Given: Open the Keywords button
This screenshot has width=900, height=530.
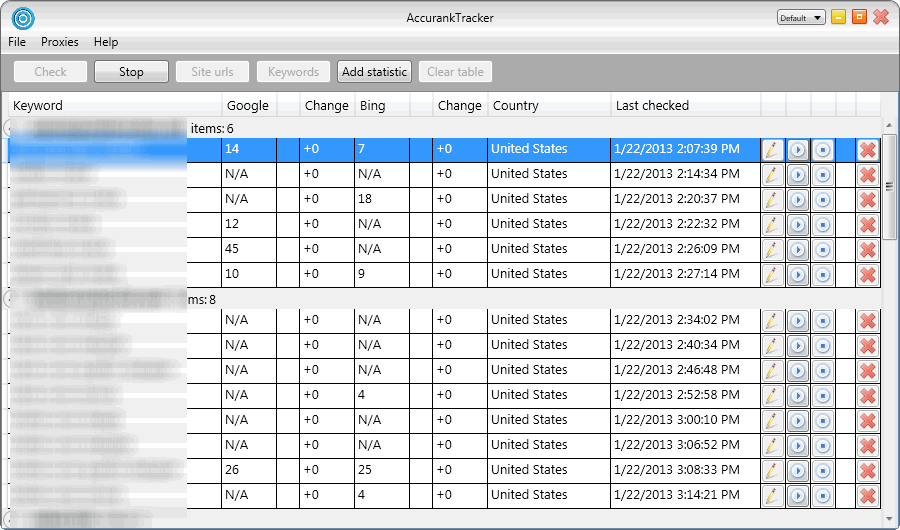Looking at the screenshot, I should pyautogui.click(x=293, y=72).
